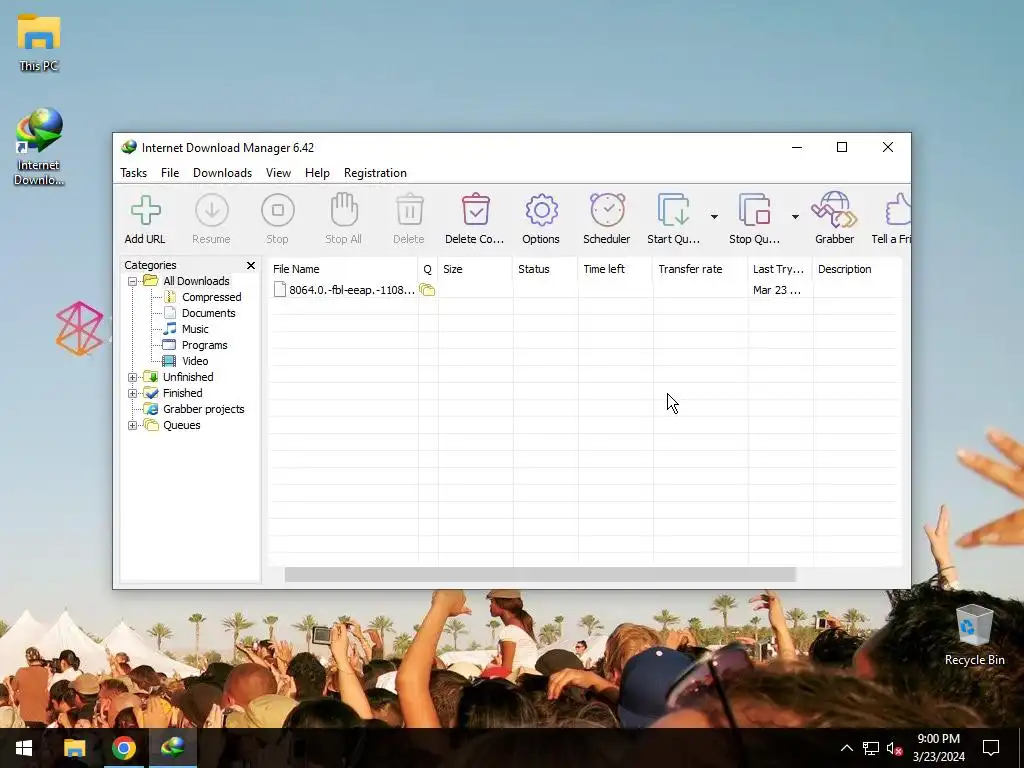Open the notification center icon

[991, 748]
